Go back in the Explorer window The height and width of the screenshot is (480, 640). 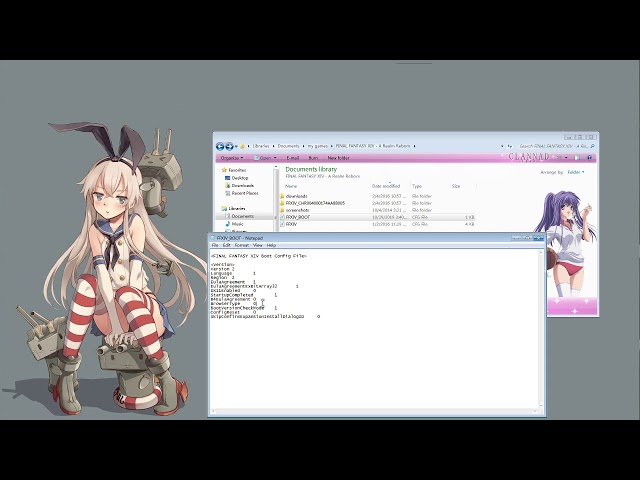pos(220,147)
